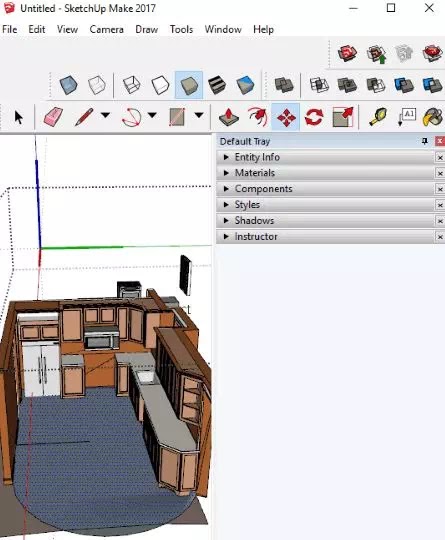This screenshot has height=540, width=445.
Task: Click the white refrigerator in model
Action: tap(41, 368)
